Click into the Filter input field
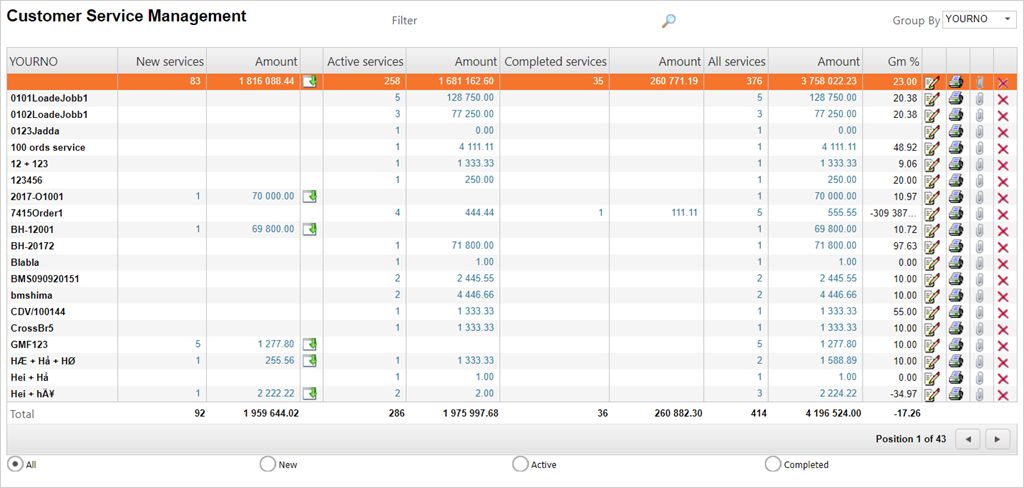 [x=520, y=21]
